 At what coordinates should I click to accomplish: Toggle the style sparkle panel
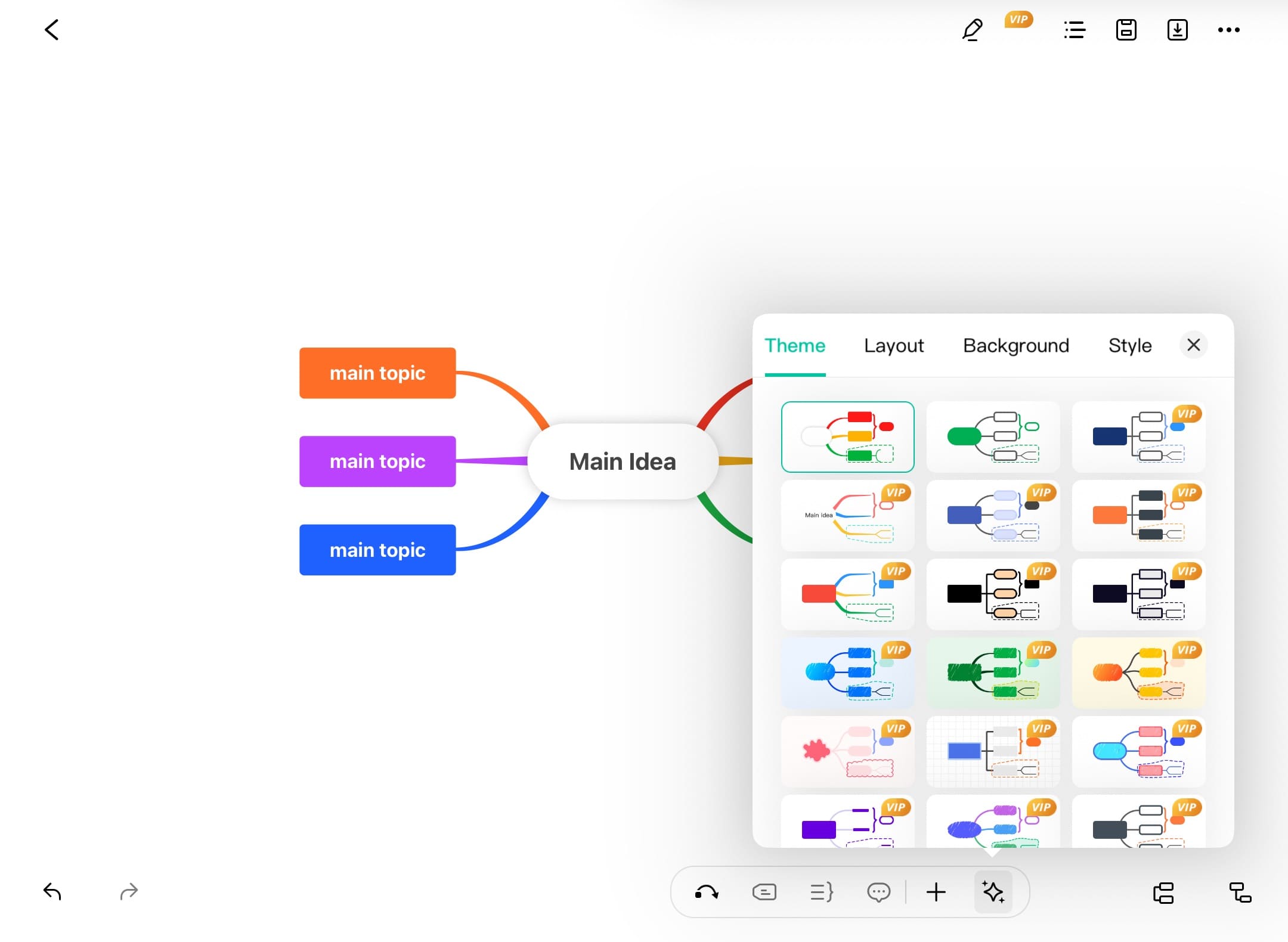coord(993,893)
